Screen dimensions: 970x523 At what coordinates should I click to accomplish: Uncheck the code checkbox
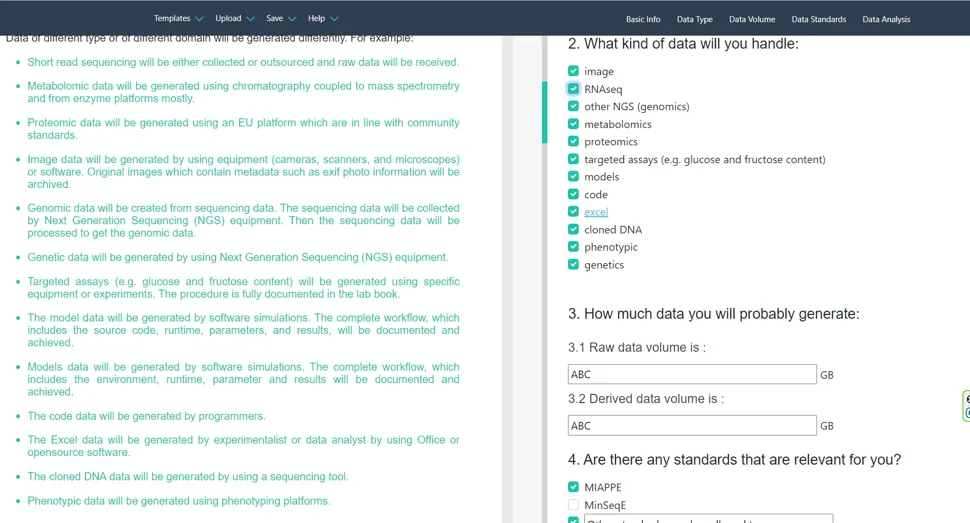pyautogui.click(x=573, y=194)
